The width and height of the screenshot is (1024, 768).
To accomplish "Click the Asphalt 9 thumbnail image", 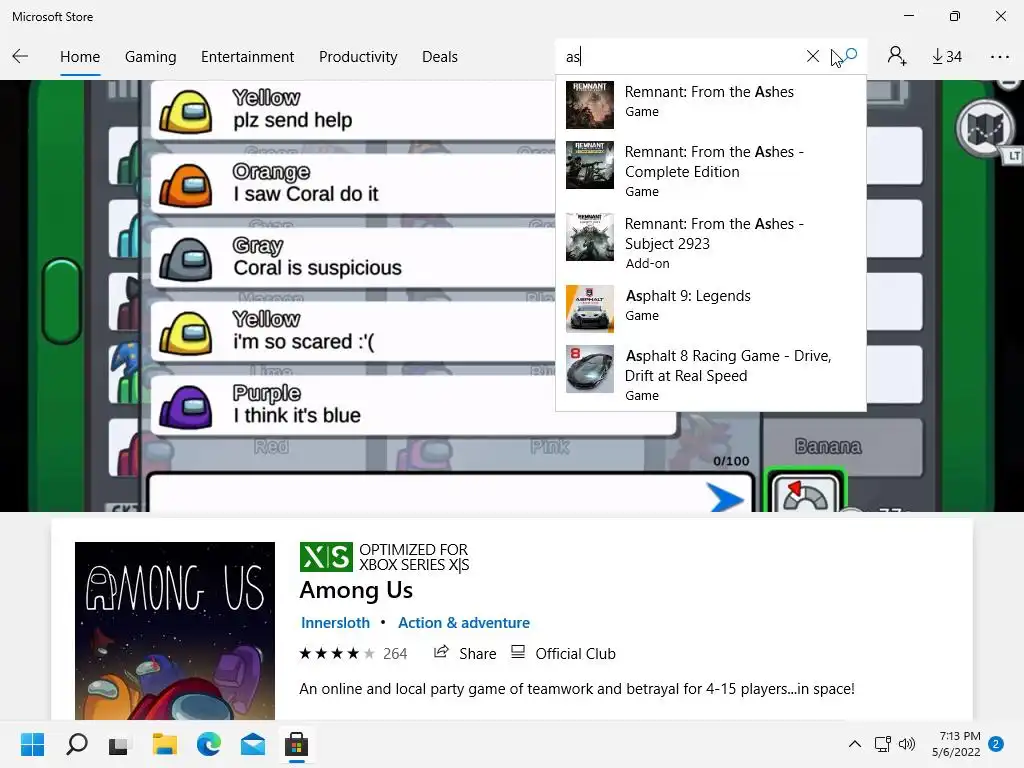I will pyautogui.click(x=590, y=309).
